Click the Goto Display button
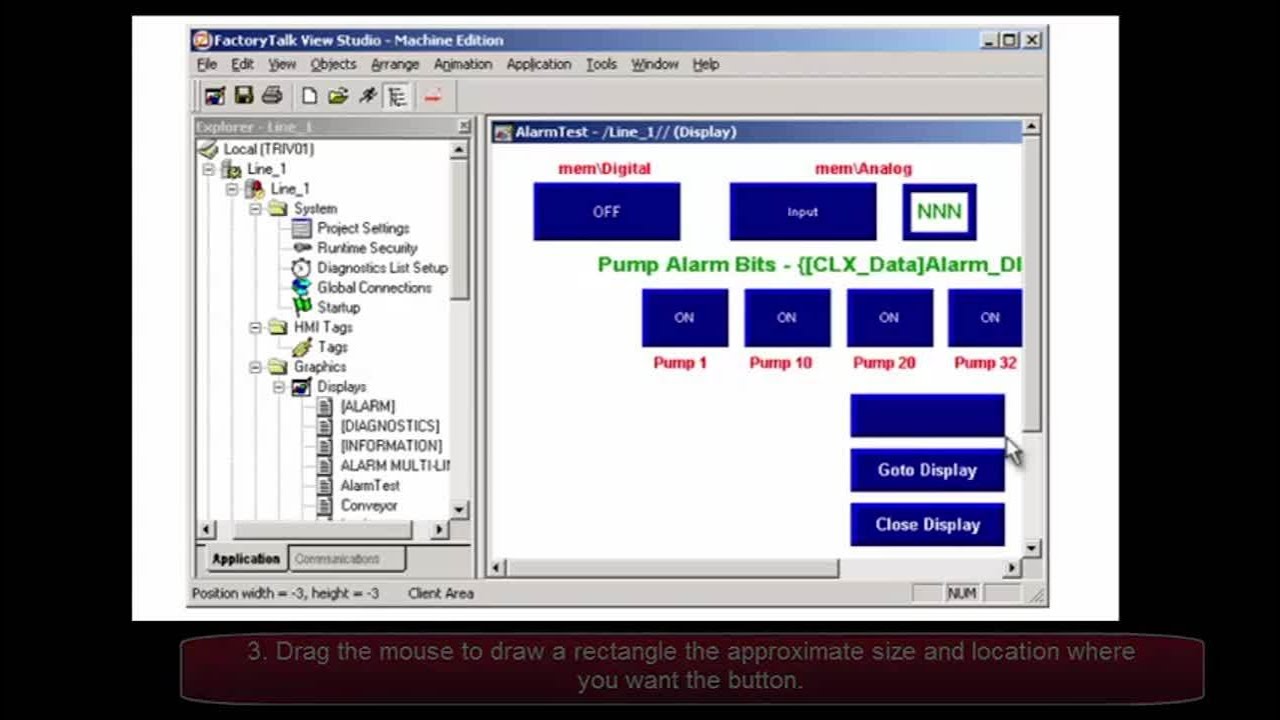 pyautogui.click(x=927, y=470)
